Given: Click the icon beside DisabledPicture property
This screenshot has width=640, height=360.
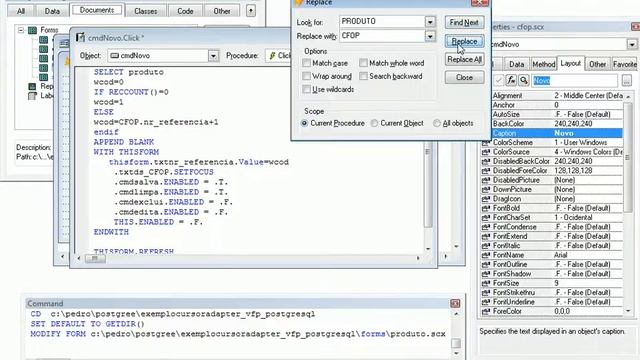Looking at the screenshot, I should (486, 180).
